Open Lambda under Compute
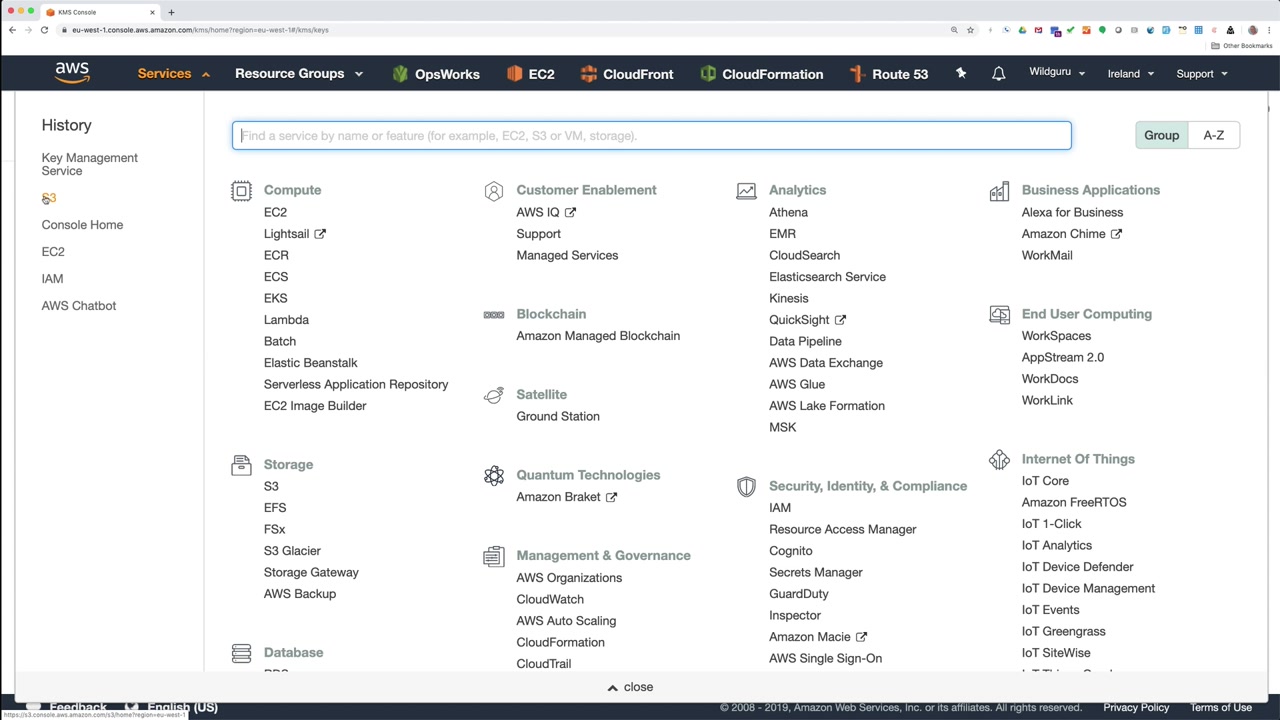The height and width of the screenshot is (720, 1280). pos(286,320)
